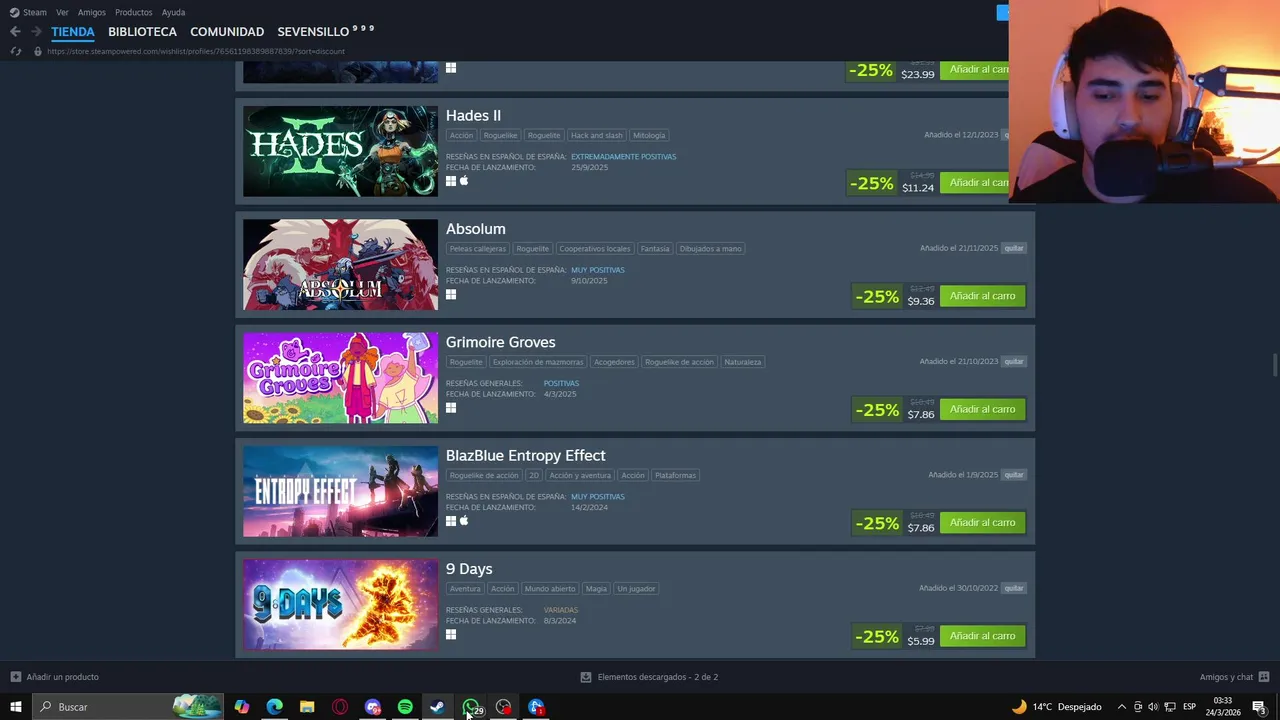Click the page reload icon beside URL
Viewport: 1280px width, 720px height.
pyautogui.click(x=15, y=51)
